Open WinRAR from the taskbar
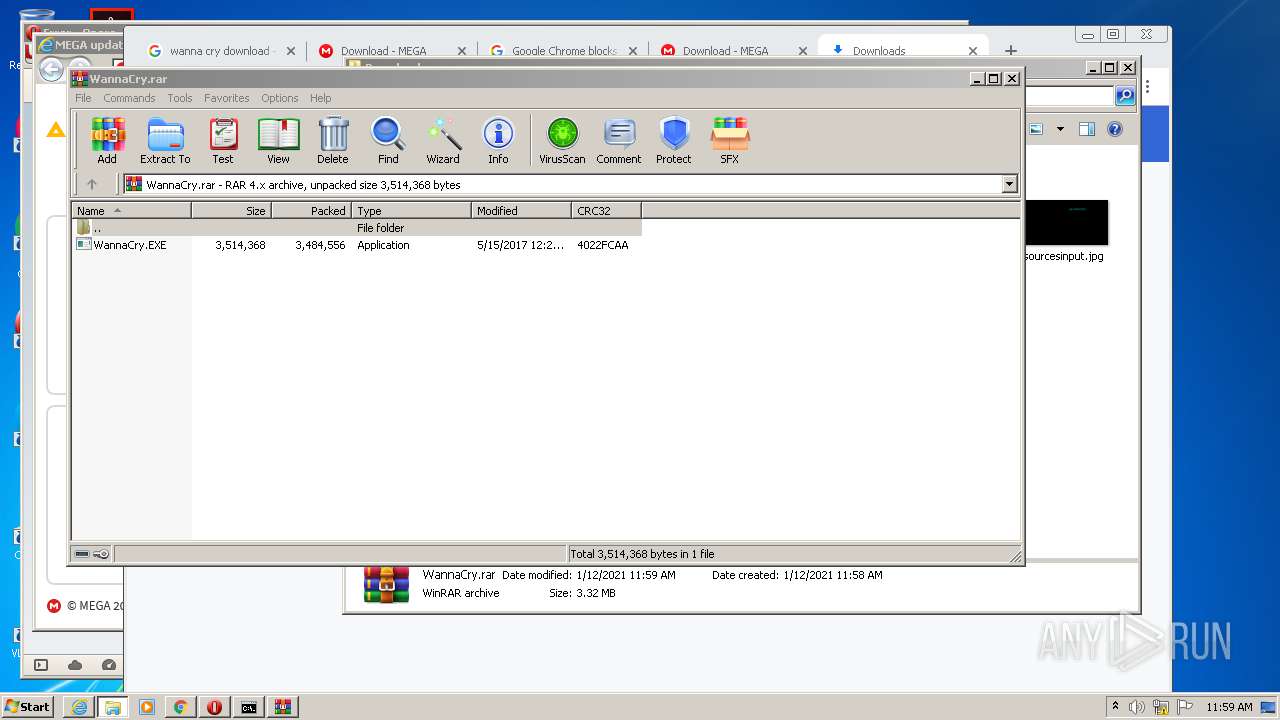The width and height of the screenshot is (1280, 720). (x=282, y=707)
